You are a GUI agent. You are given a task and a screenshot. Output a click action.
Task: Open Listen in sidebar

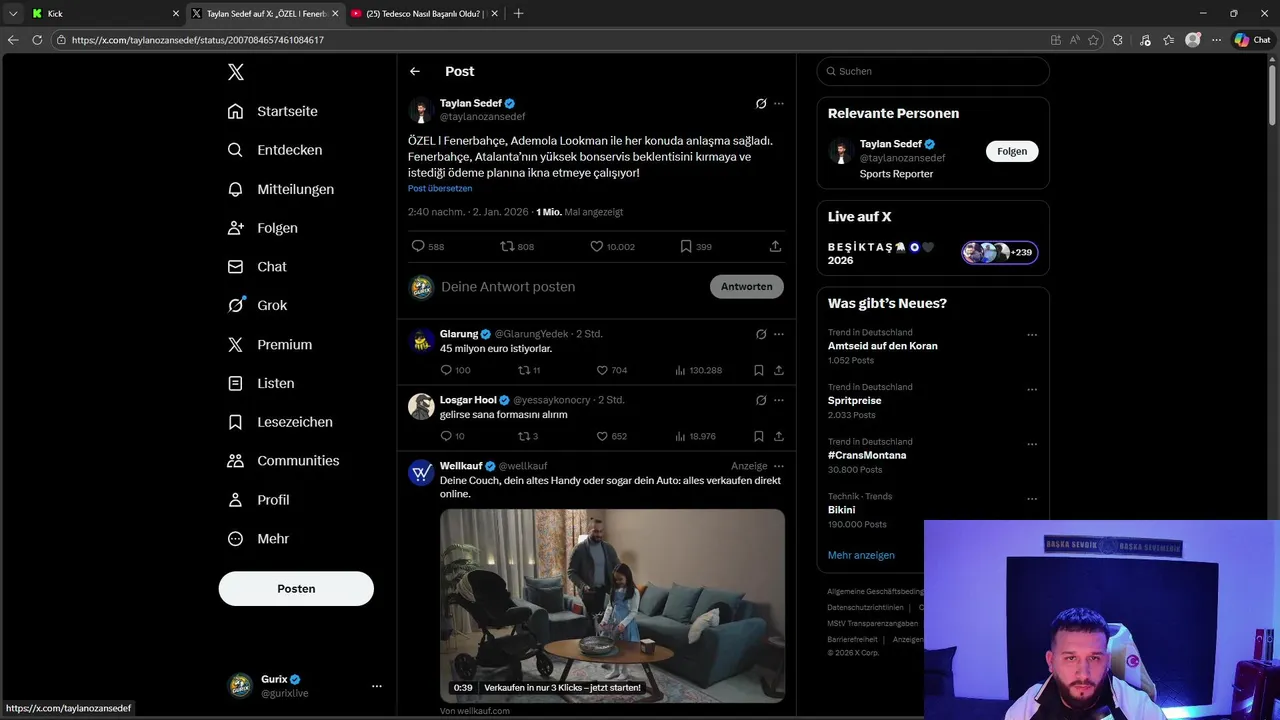point(261,384)
